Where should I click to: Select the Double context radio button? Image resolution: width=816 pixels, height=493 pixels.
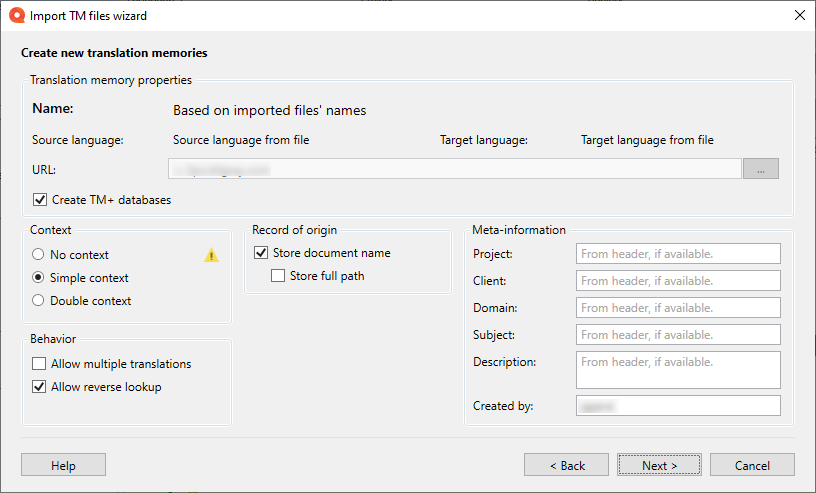[39, 301]
